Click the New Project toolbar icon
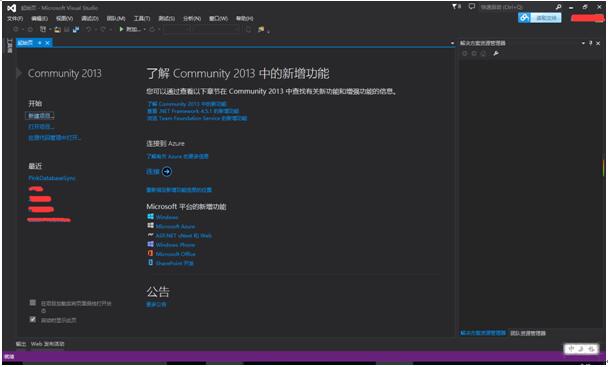 43,29
